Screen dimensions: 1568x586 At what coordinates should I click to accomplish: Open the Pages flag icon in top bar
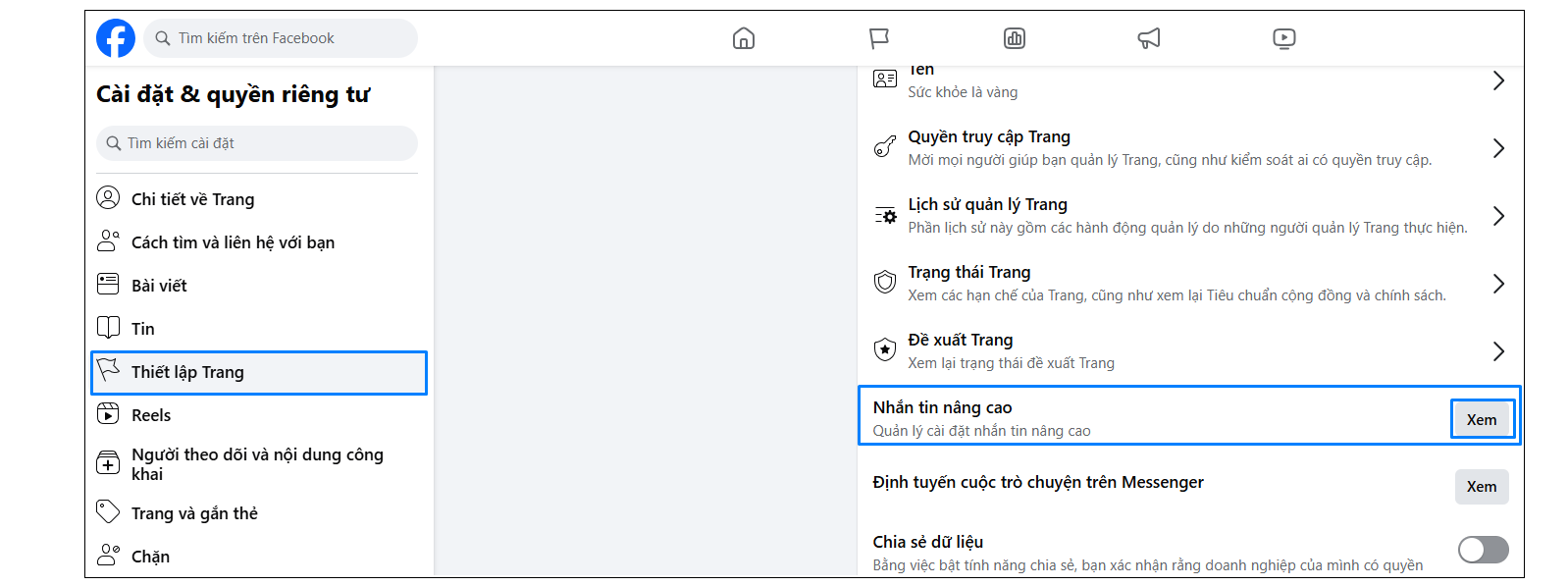tap(878, 38)
